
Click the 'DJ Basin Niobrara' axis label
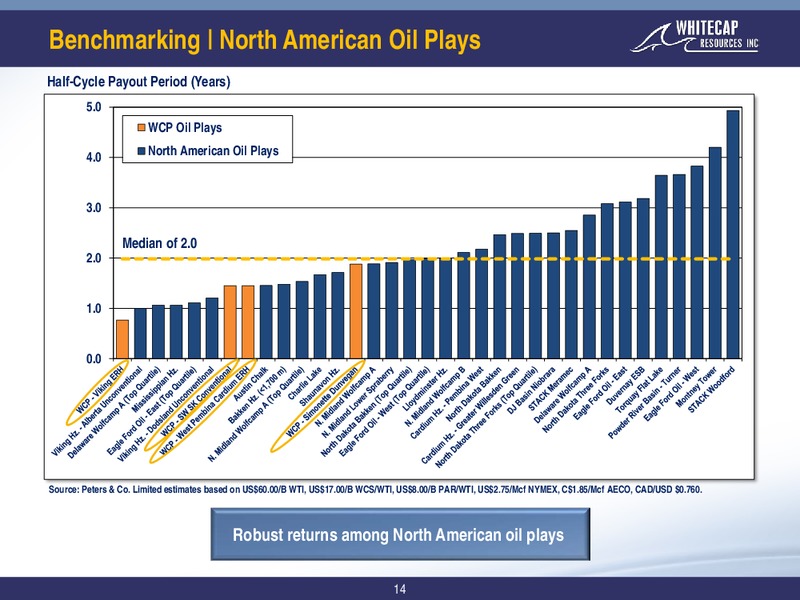531,391
